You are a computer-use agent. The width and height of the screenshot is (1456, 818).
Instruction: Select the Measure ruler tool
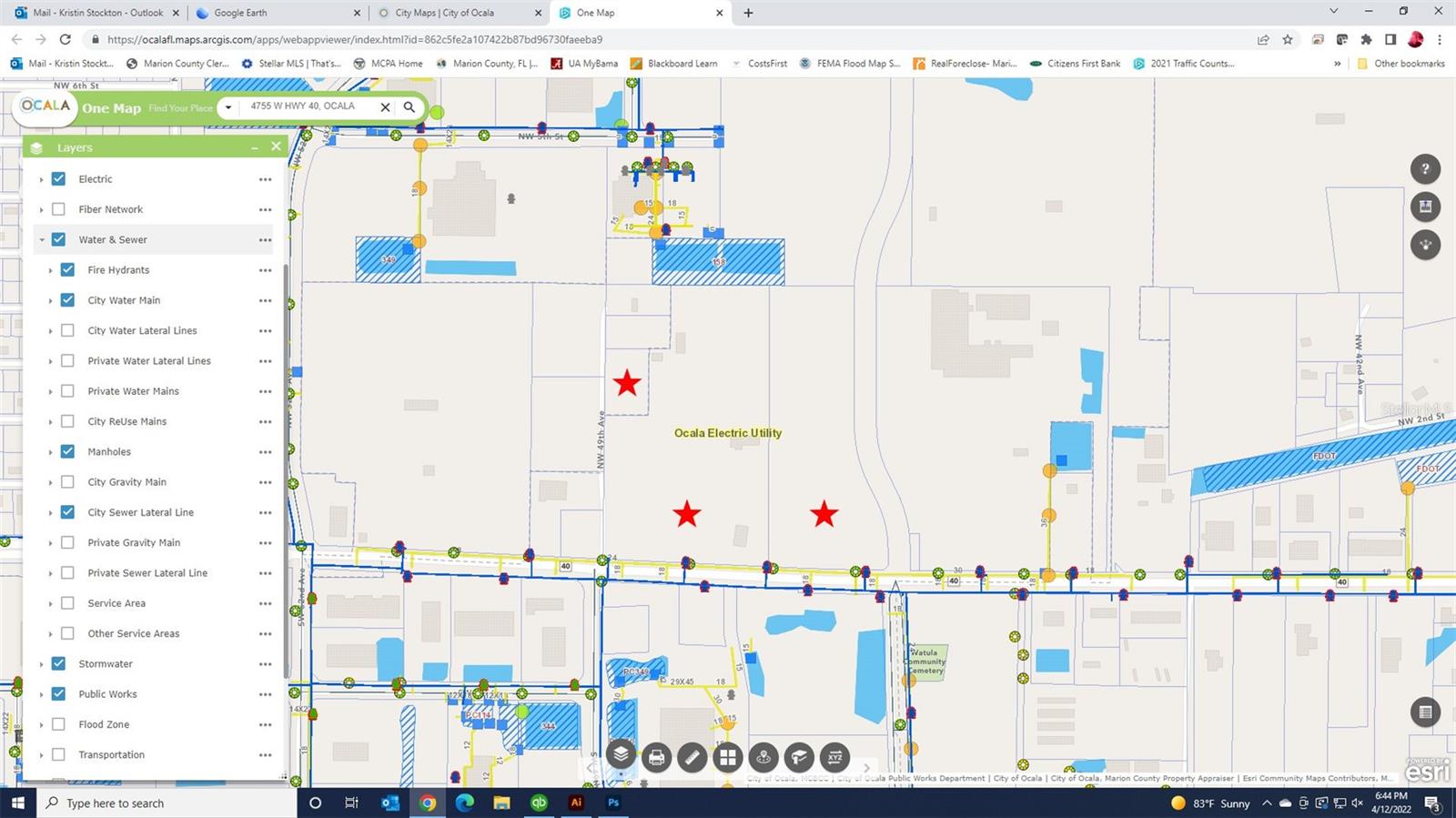[x=692, y=757]
